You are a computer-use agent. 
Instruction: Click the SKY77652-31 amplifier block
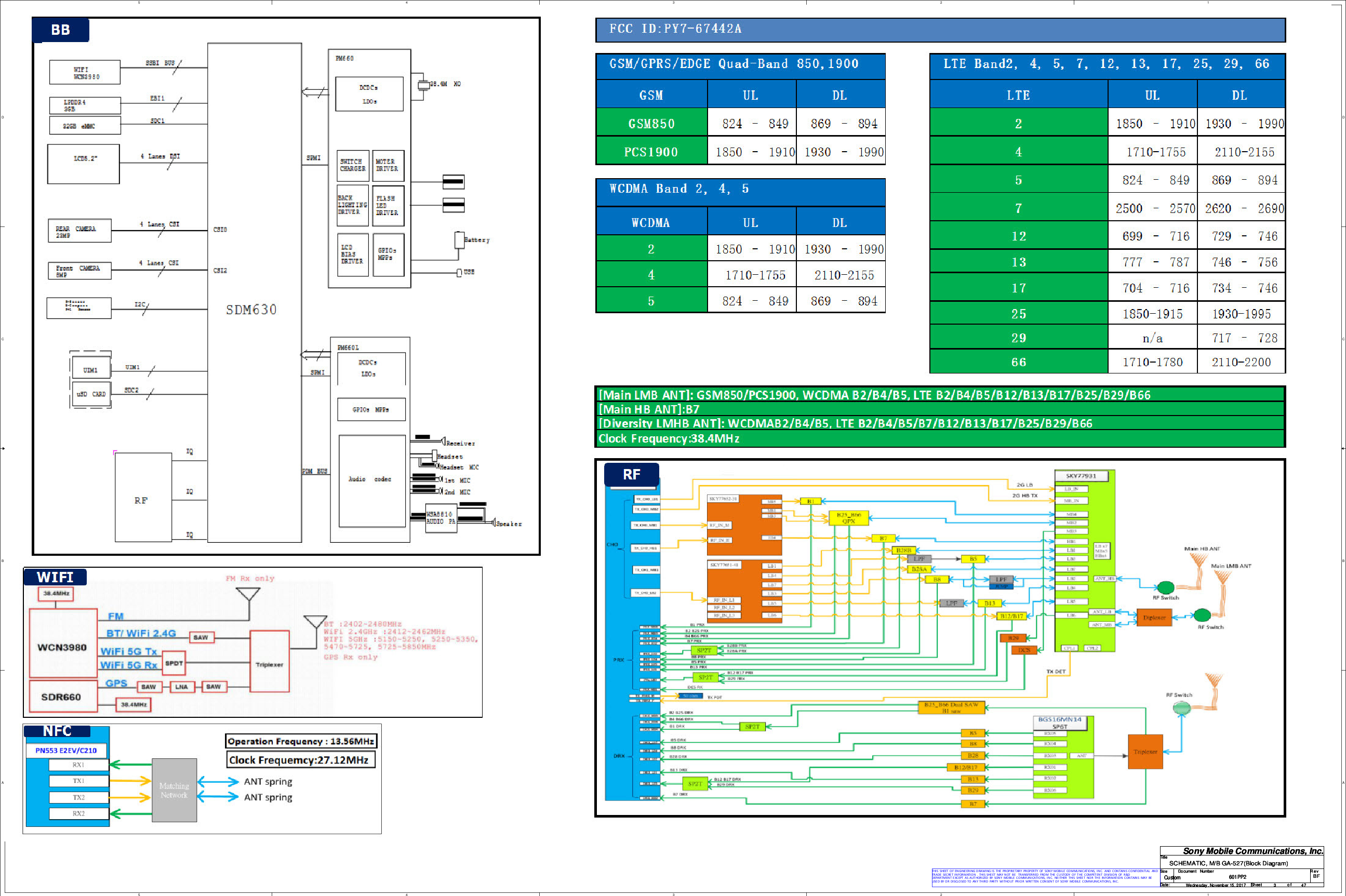click(744, 525)
